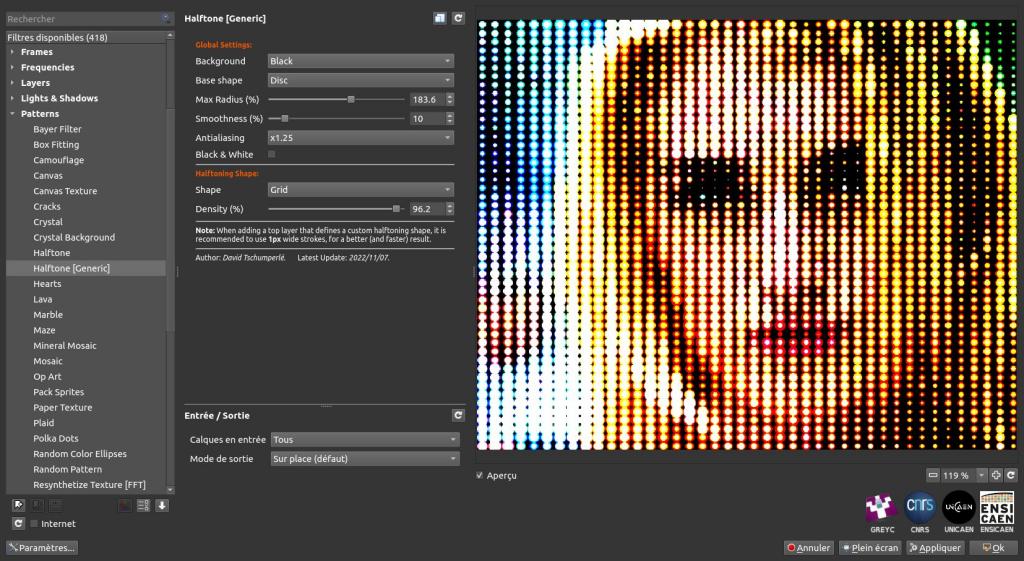Zoom out of the preview

[933, 475]
